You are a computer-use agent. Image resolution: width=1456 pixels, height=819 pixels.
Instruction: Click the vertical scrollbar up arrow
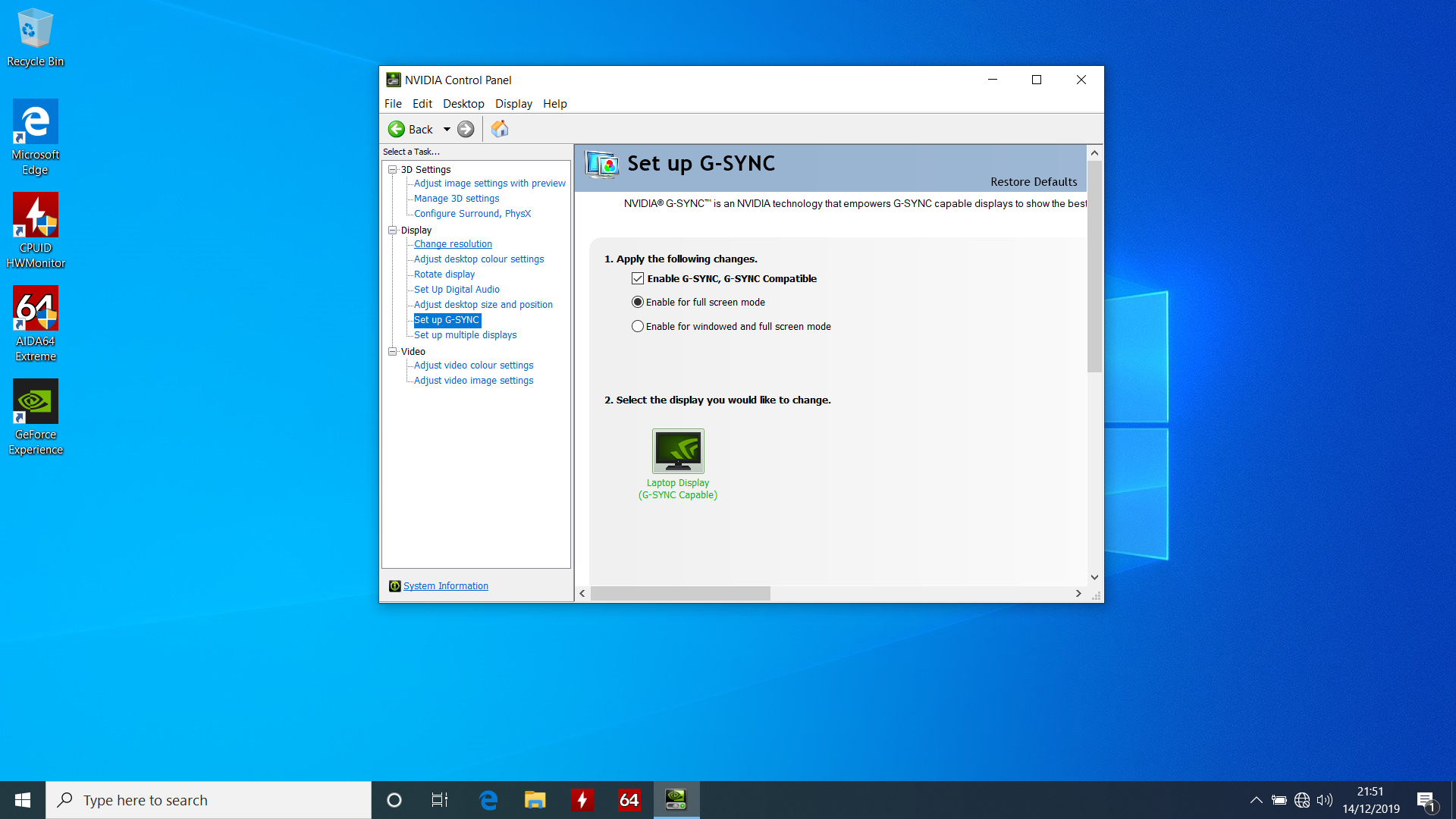[1094, 152]
